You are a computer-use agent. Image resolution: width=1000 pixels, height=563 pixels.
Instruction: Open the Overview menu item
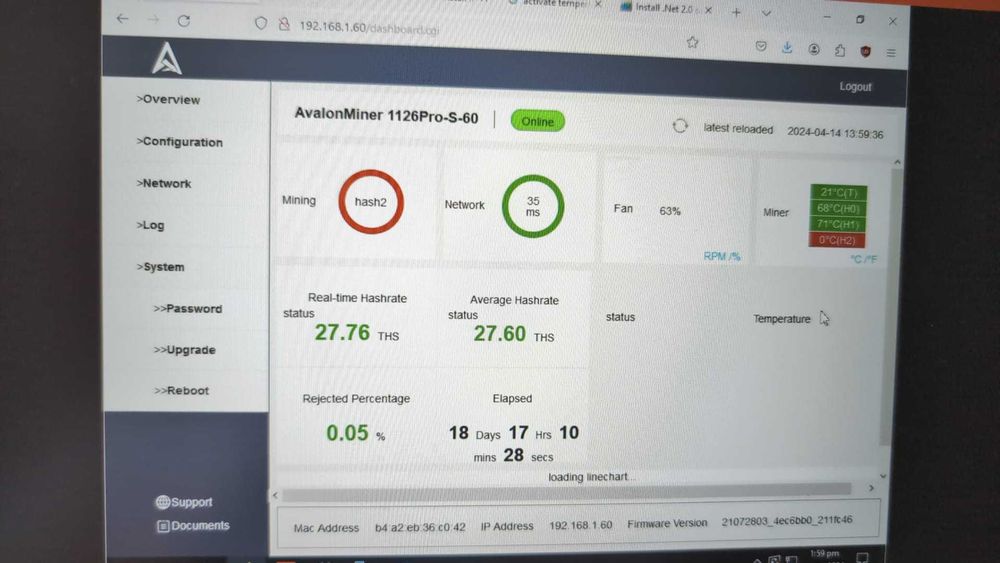(x=168, y=99)
